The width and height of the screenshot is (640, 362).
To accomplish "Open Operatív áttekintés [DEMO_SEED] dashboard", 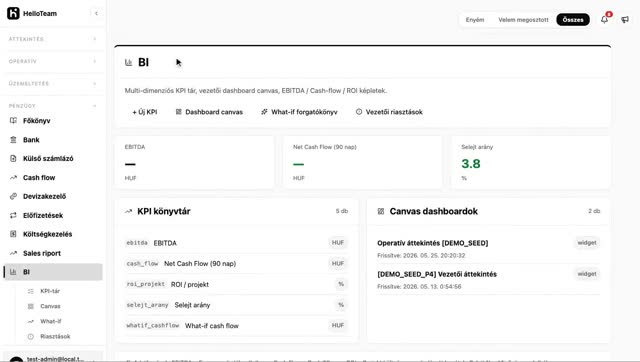I will pos(488,249).
